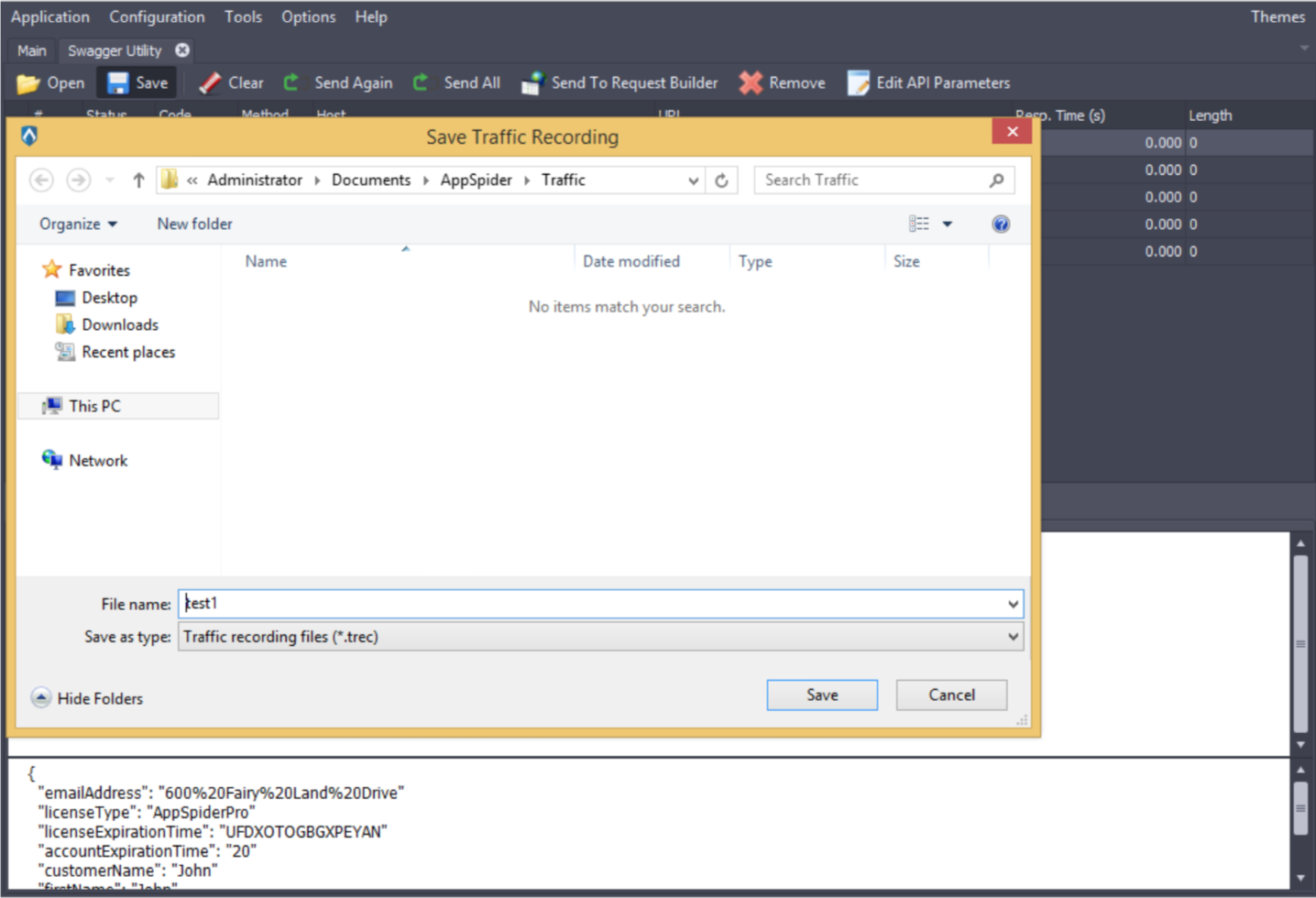
Task: Click the Send Again toolbar icon
Action: [291, 82]
